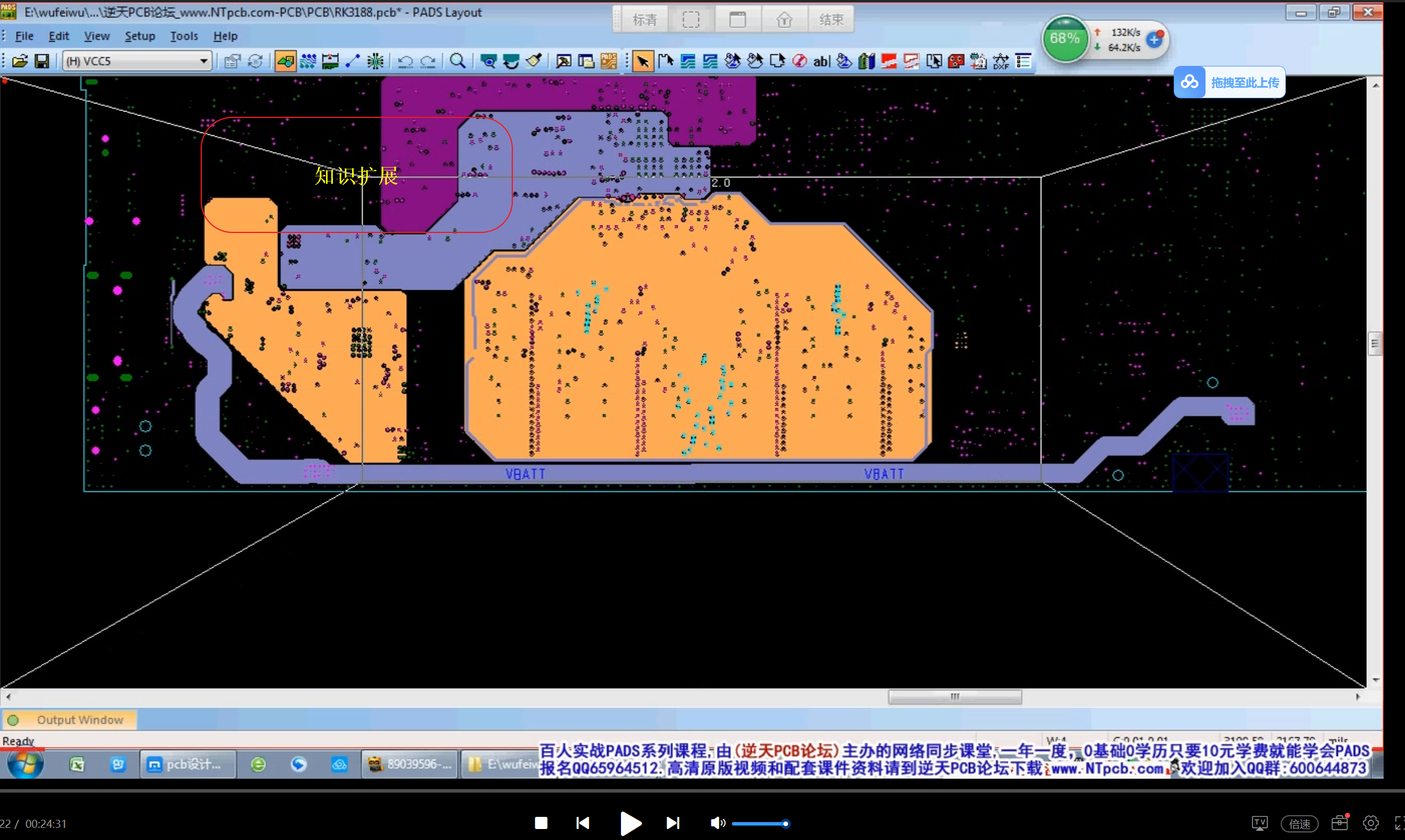Open the Output Window tab
Image resolution: width=1405 pixels, height=840 pixels.
point(69,720)
